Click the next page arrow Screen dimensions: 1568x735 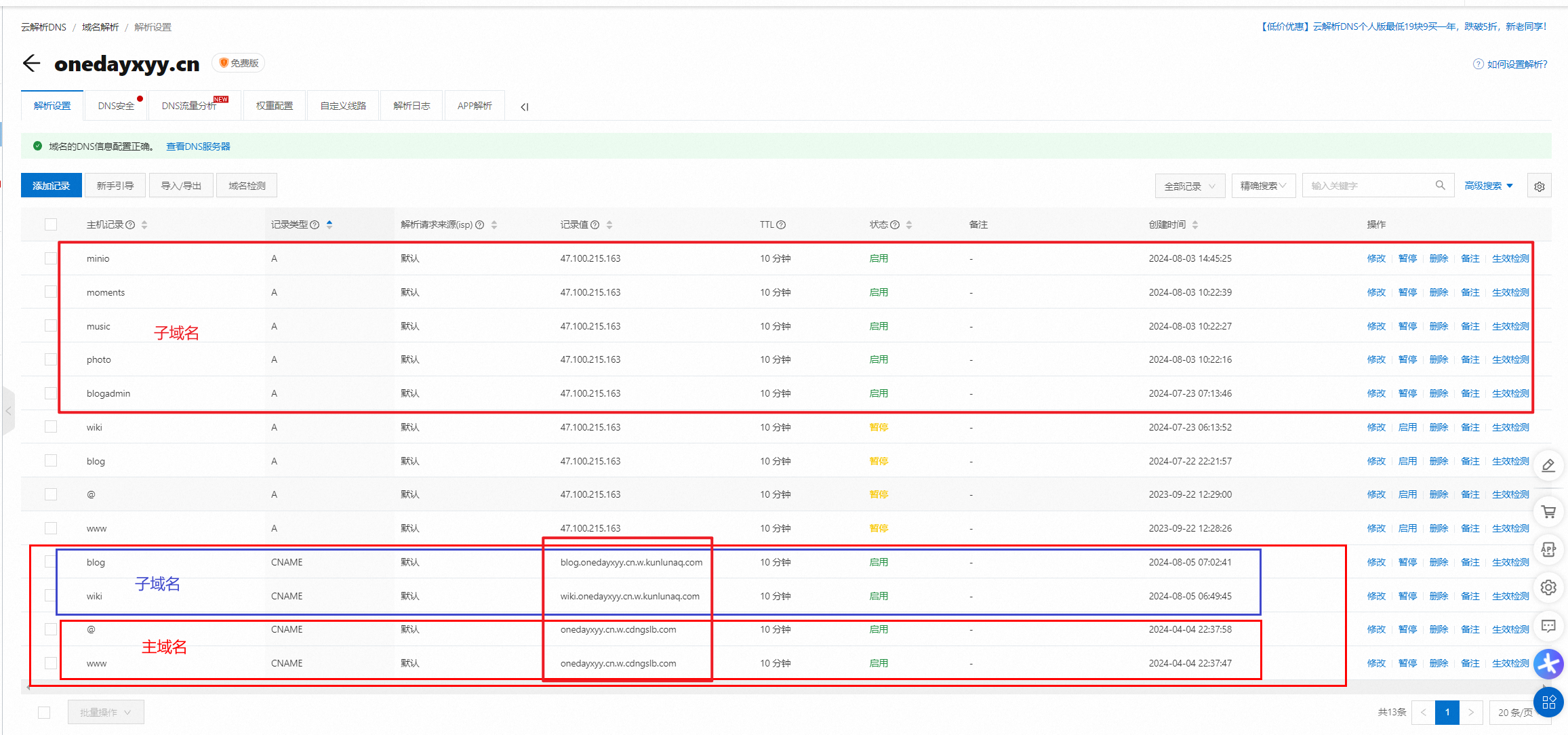point(1471,713)
